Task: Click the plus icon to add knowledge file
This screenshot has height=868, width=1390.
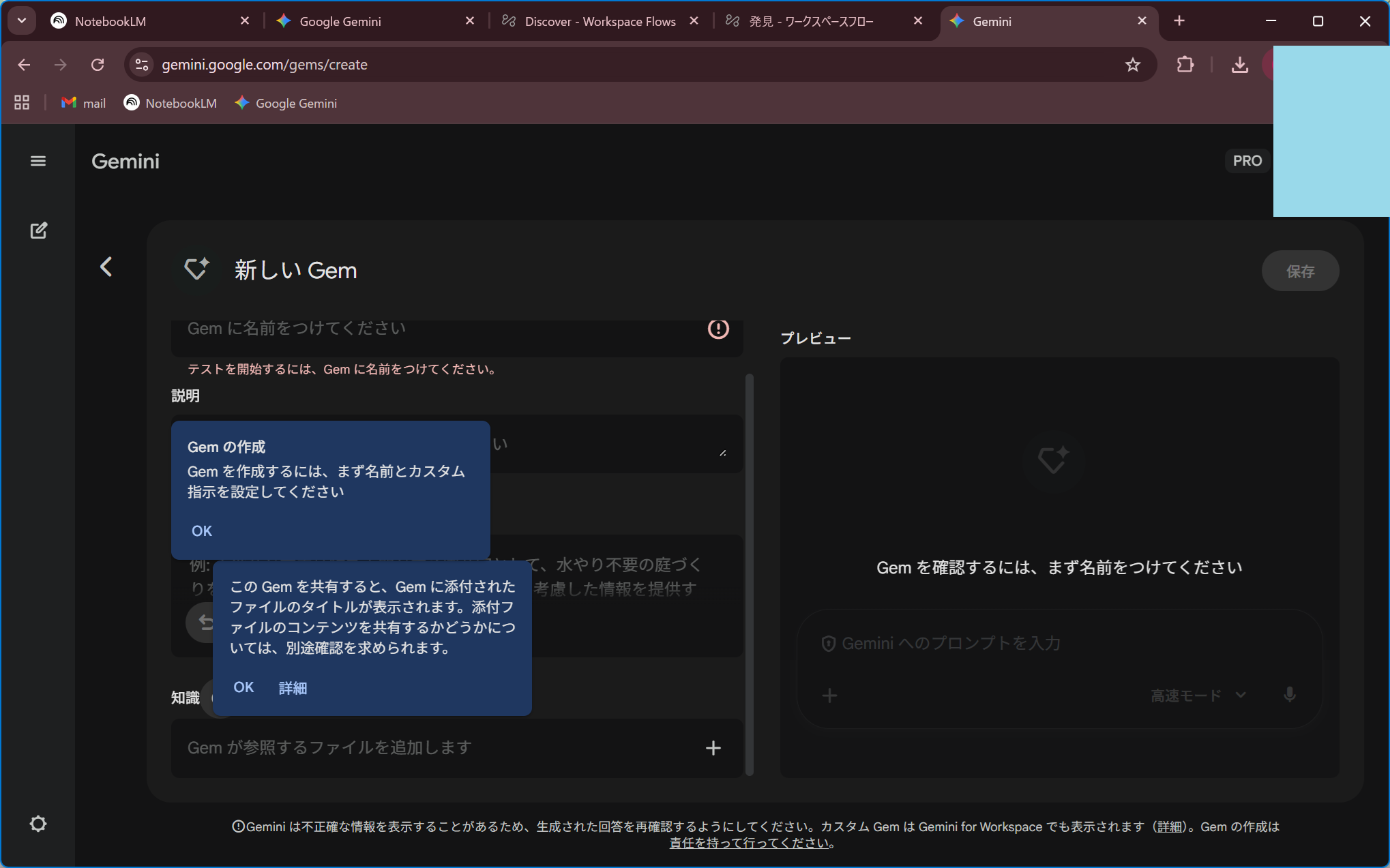Action: (x=713, y=748)
